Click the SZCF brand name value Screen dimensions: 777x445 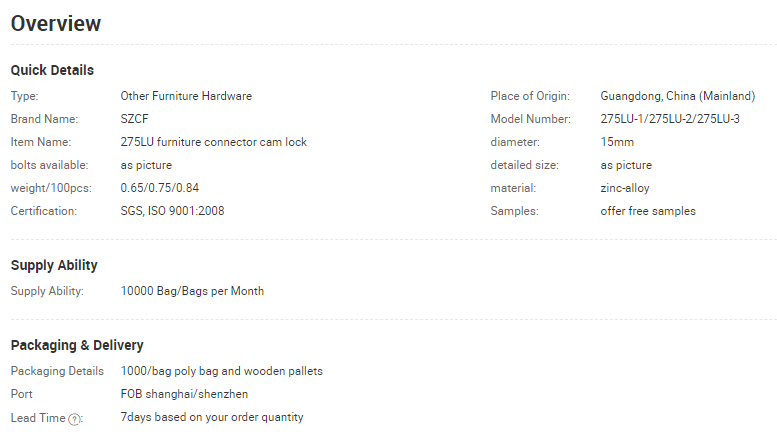click(134, 119)
